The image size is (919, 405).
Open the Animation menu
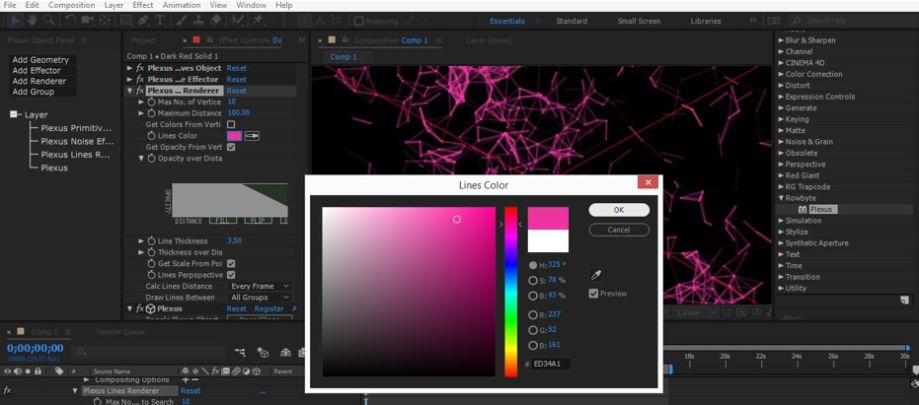(180, 5)
